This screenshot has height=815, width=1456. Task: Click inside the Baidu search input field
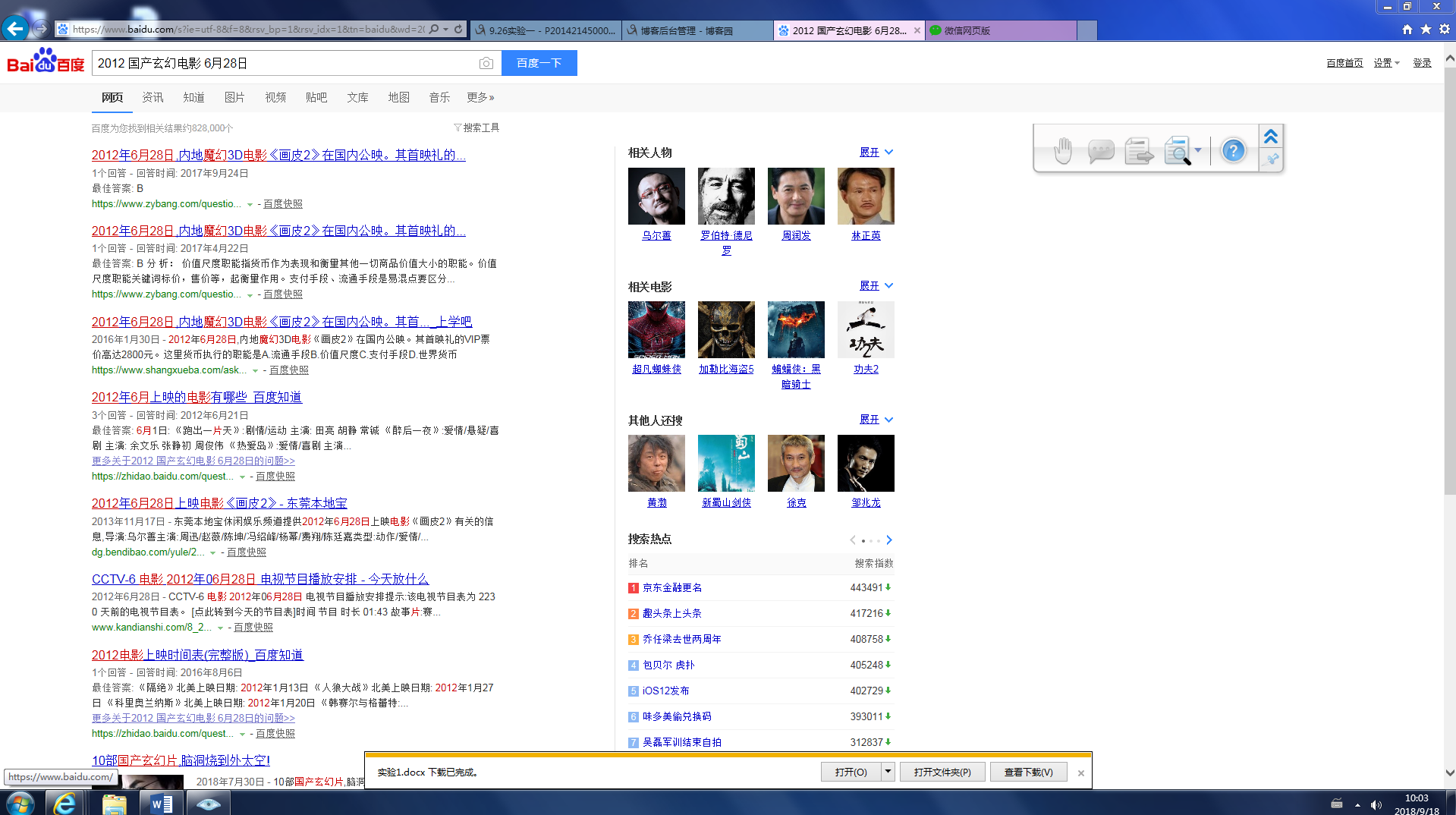tap(285, 63)
